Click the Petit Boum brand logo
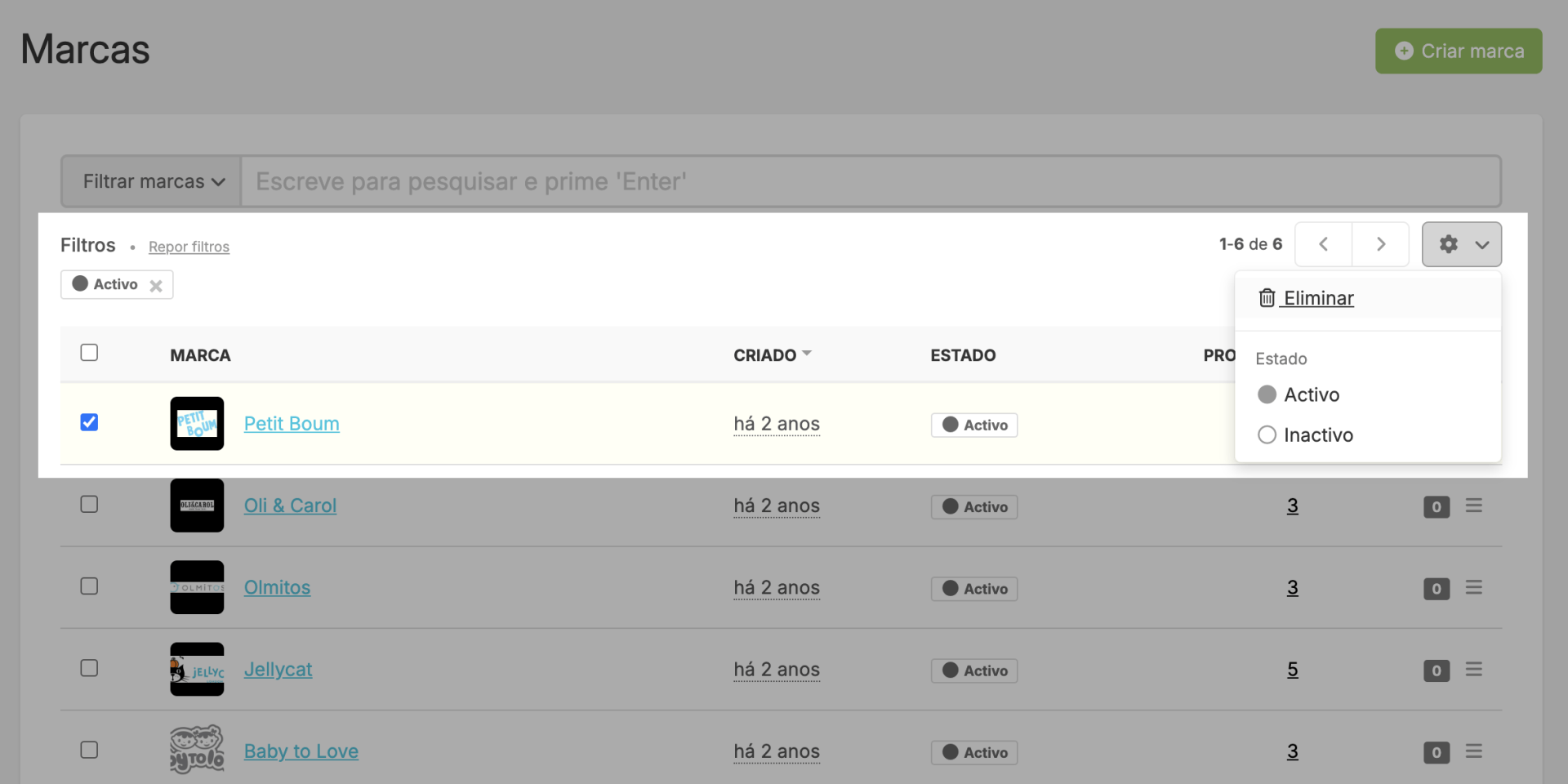Viewport: 1568px width, 784px height. [x=197, y=424]
